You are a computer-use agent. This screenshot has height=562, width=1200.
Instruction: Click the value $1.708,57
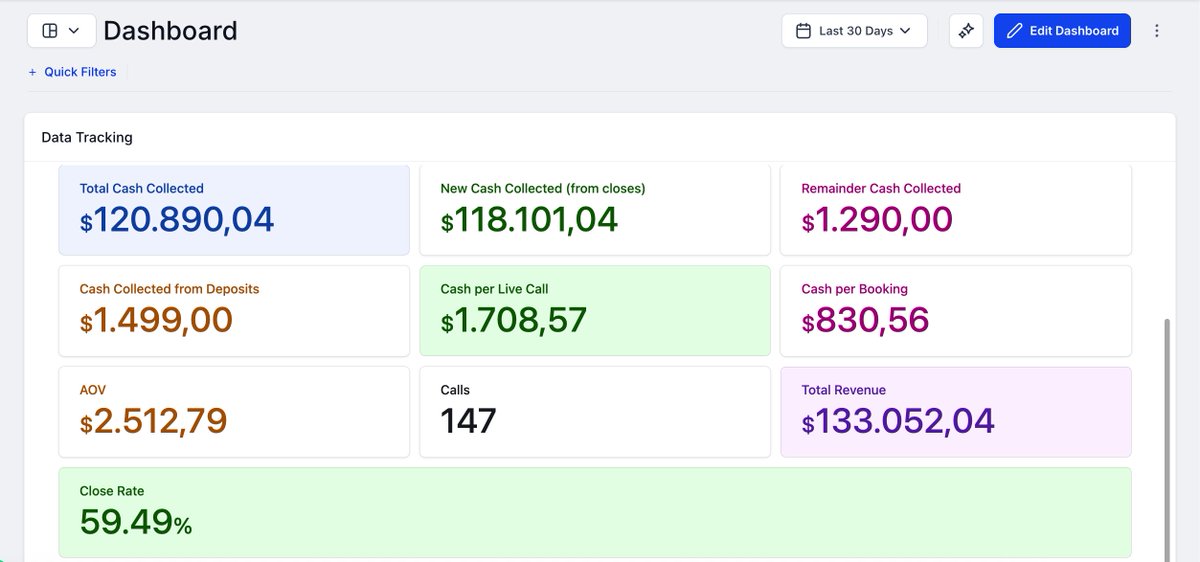tap(514, 320)
